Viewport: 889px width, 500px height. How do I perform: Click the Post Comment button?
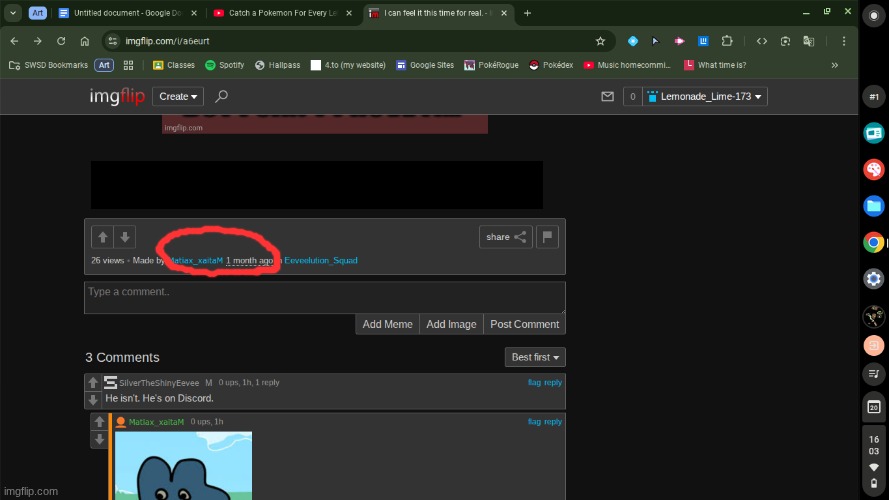(x=524, y=324)
